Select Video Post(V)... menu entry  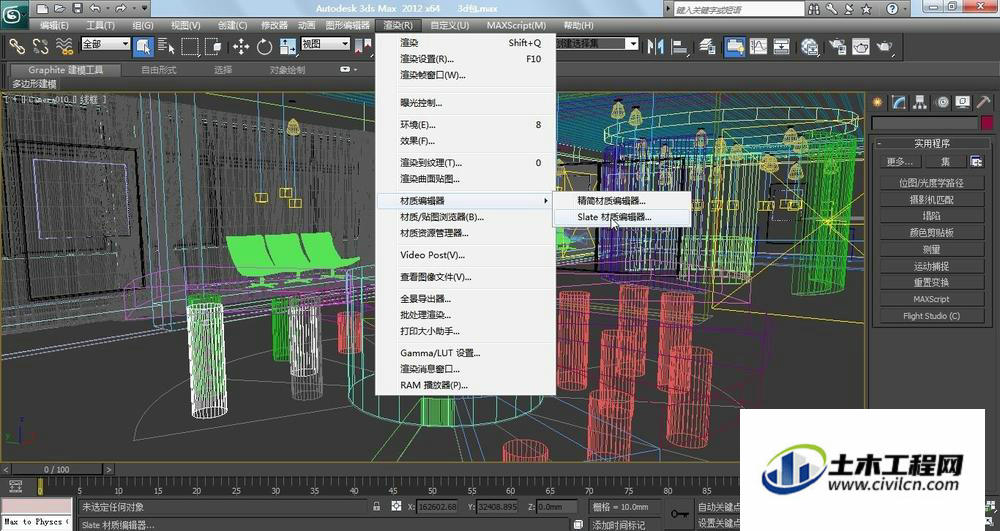pos(465,255)
